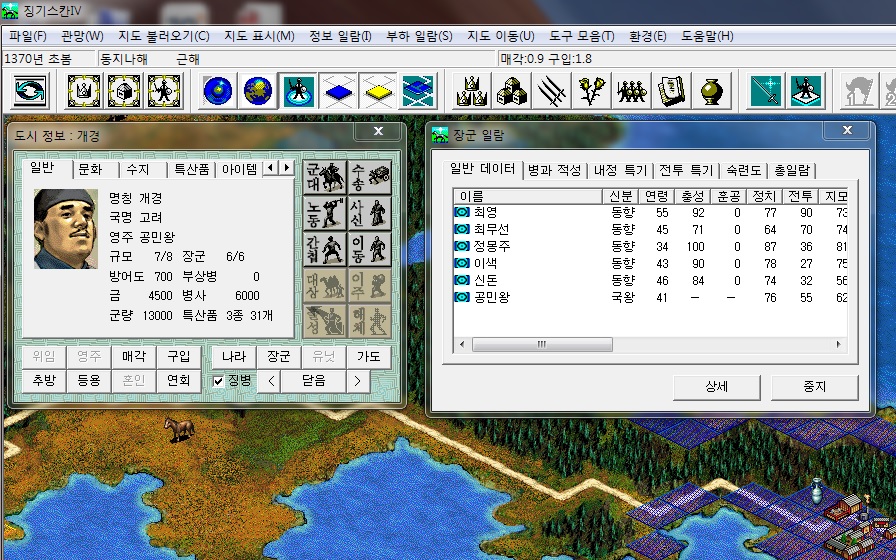Screen dimensions: 896x560
Task: Select the blue flat tile toolbar icon
Action: 338,90
